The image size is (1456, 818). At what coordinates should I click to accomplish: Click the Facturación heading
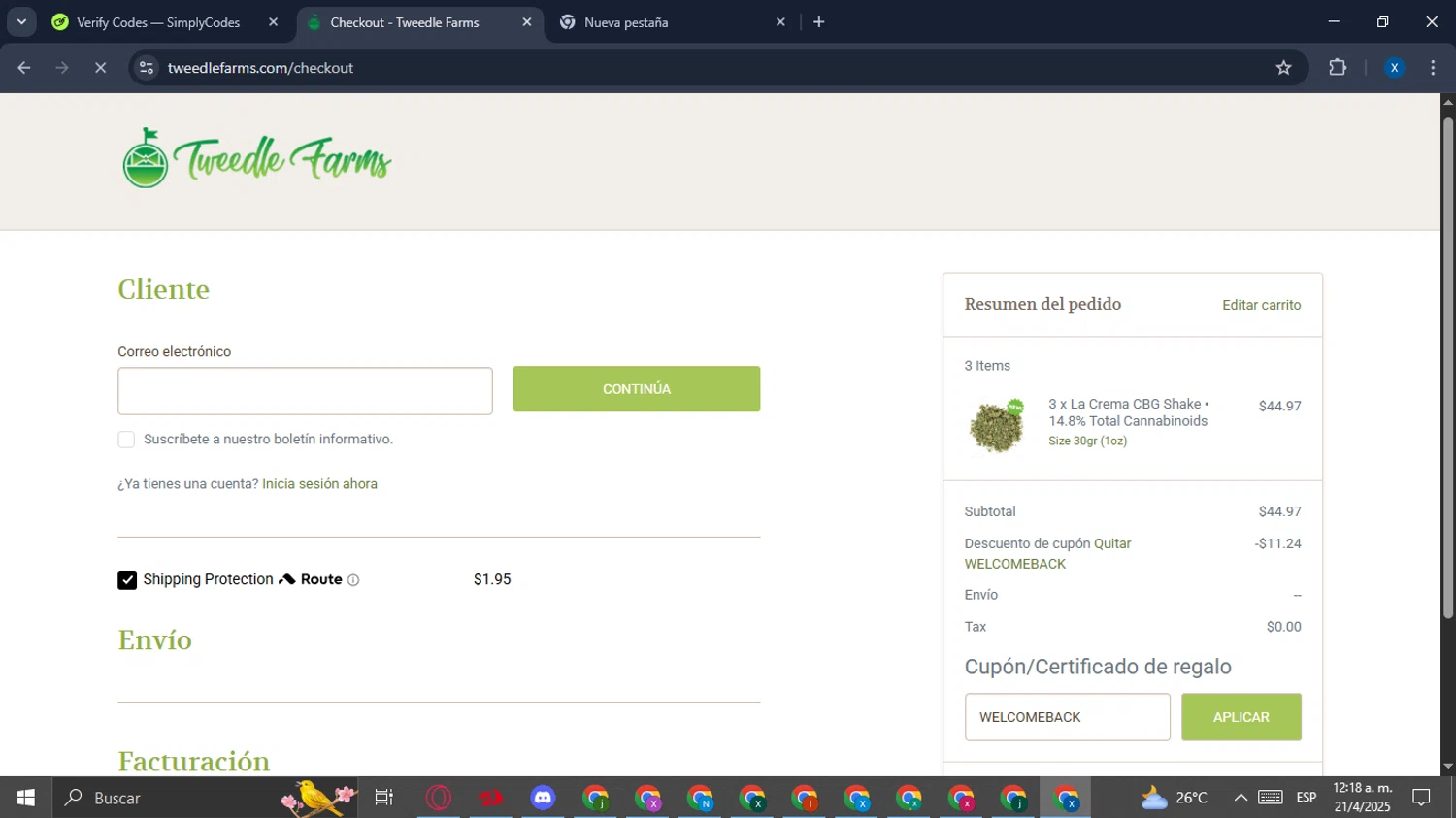tap(193, 761)
